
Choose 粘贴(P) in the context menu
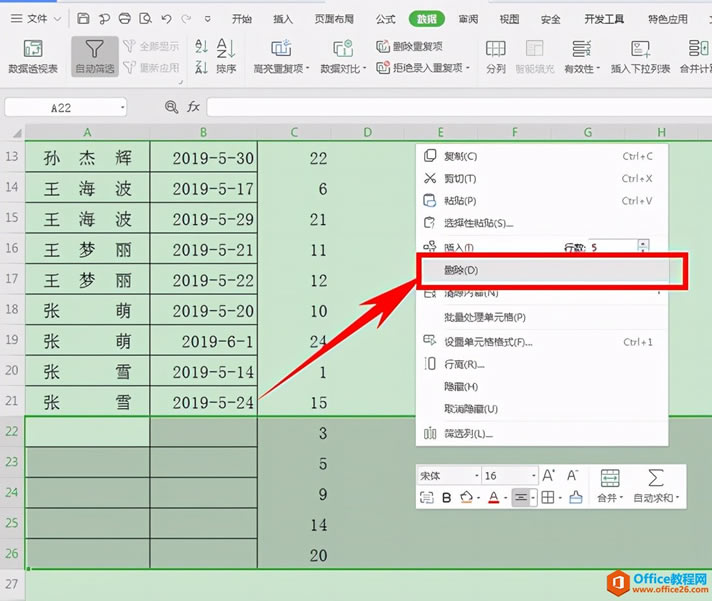542,201
